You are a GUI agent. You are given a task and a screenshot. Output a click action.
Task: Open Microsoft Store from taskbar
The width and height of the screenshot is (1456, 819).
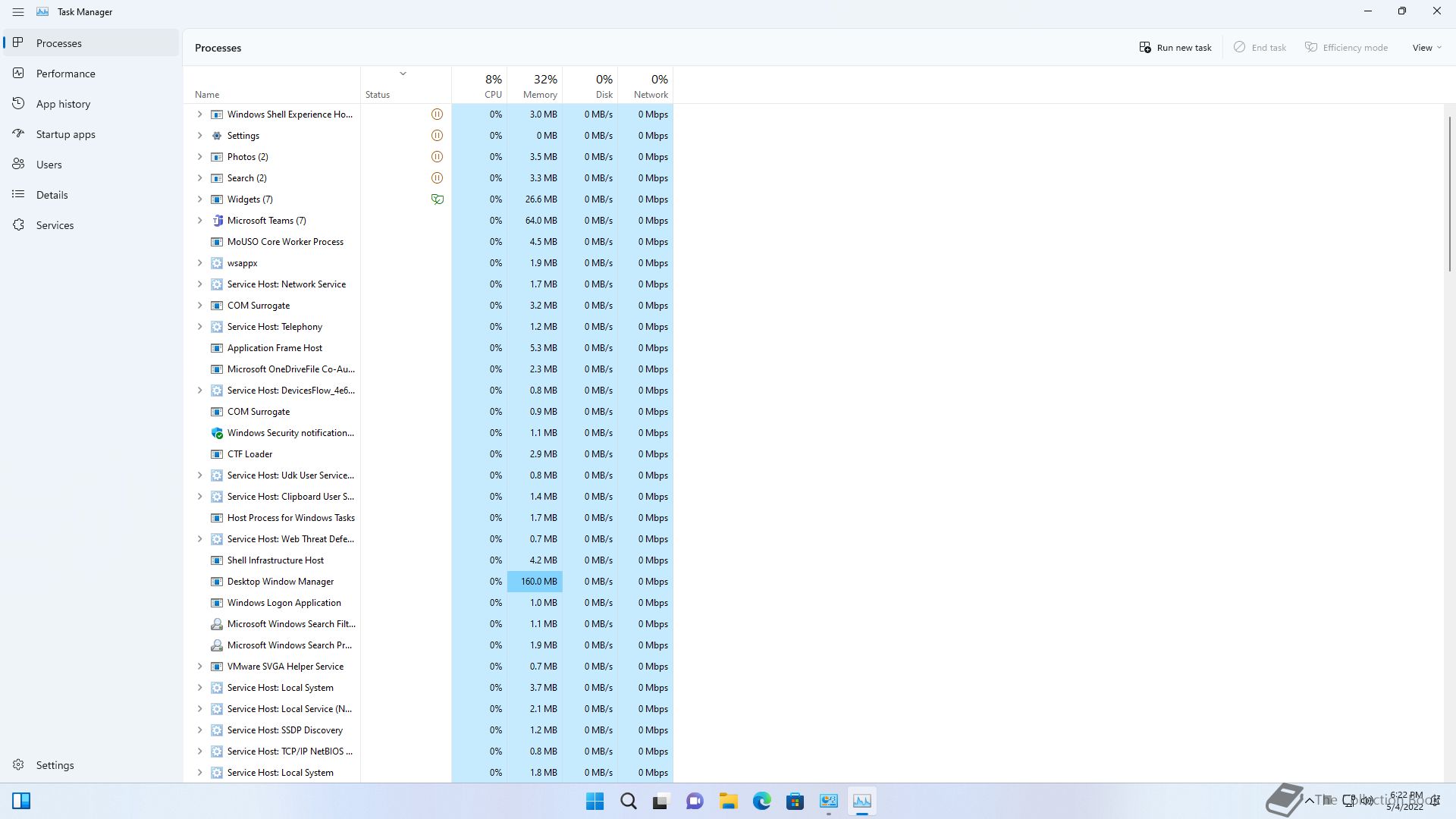(x=795, y=801)
